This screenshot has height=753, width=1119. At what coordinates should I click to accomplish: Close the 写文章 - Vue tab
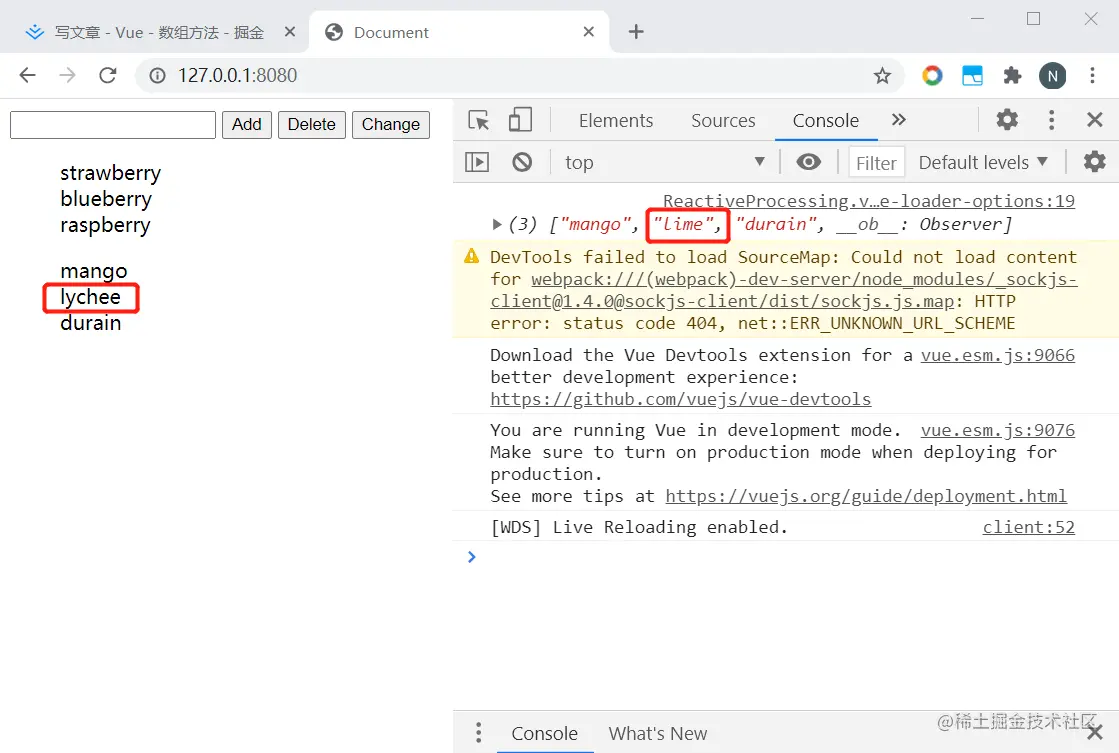coord(290,31)
